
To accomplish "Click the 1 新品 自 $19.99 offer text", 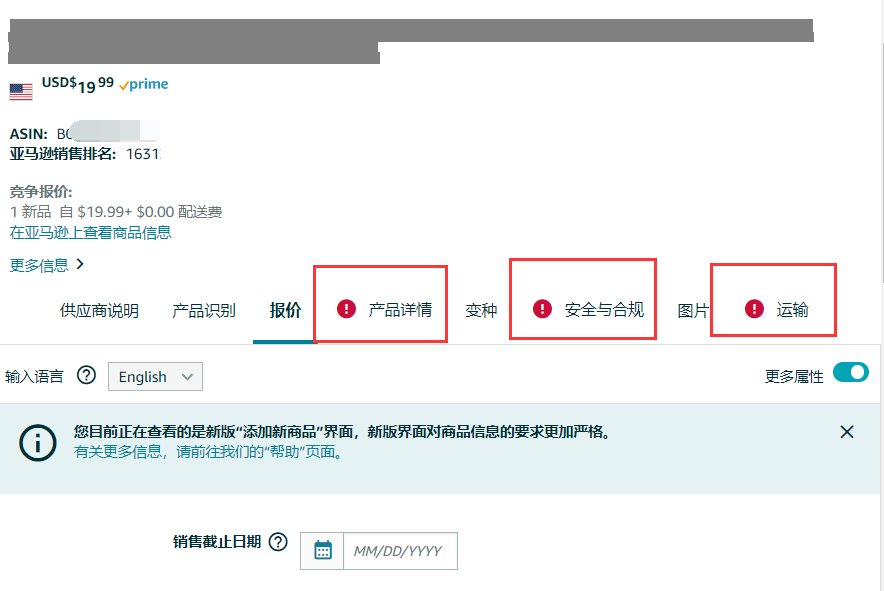I will coord(116,212).
